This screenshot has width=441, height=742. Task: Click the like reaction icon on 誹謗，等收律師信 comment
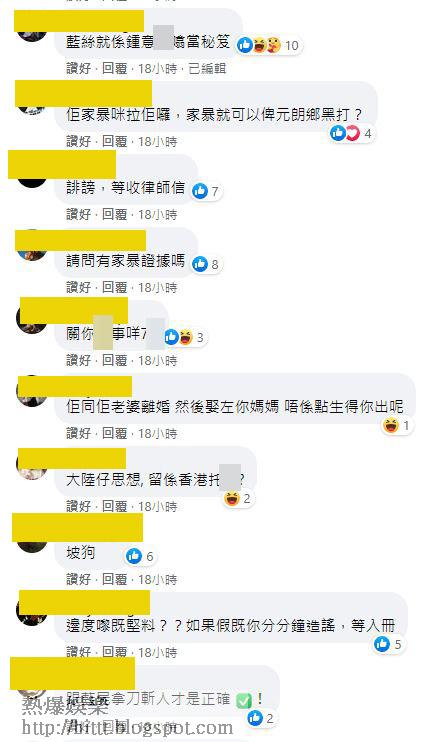[200, 191]
